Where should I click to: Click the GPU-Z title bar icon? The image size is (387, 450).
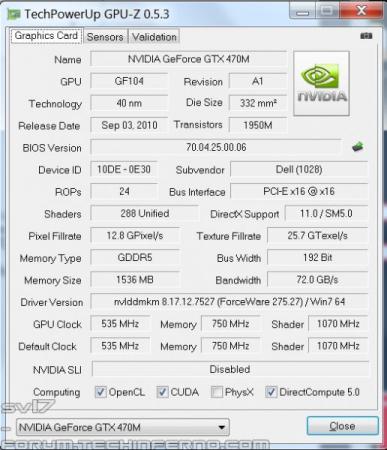(x=14, y=14)
